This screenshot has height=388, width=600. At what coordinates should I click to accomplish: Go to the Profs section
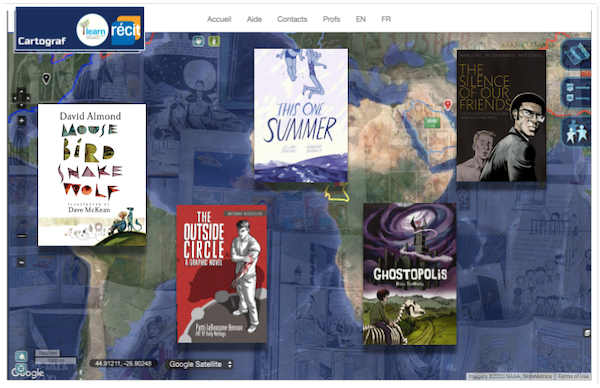(331, 19)
